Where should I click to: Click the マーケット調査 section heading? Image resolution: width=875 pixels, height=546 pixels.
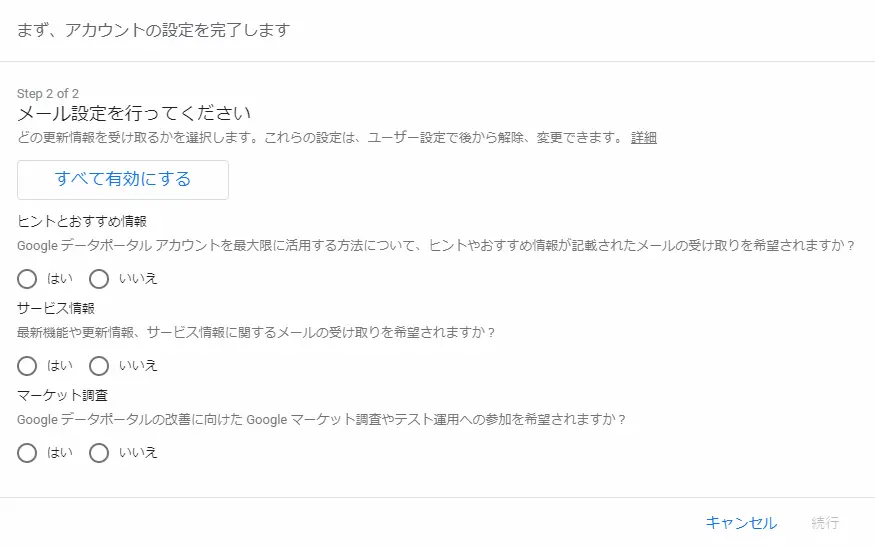click(62, 396)
